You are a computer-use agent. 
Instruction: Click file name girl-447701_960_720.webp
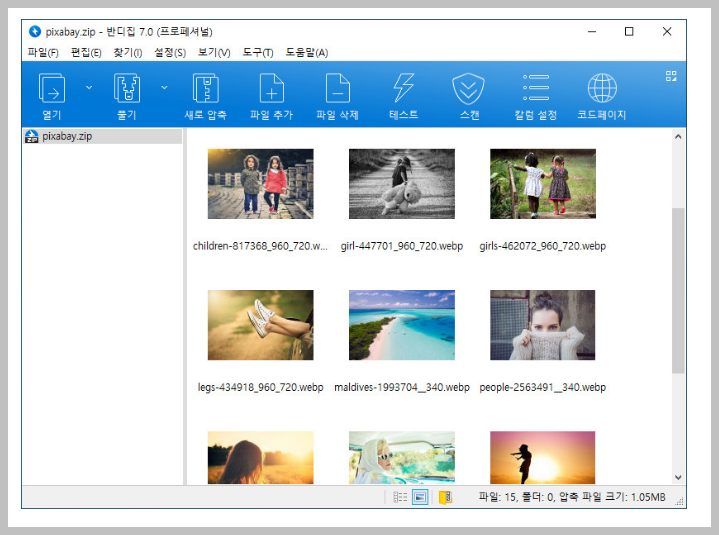point(402,246)
